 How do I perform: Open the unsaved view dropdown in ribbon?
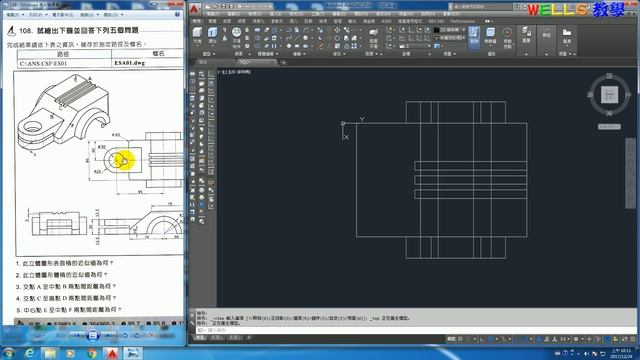(x=449, y=38)
